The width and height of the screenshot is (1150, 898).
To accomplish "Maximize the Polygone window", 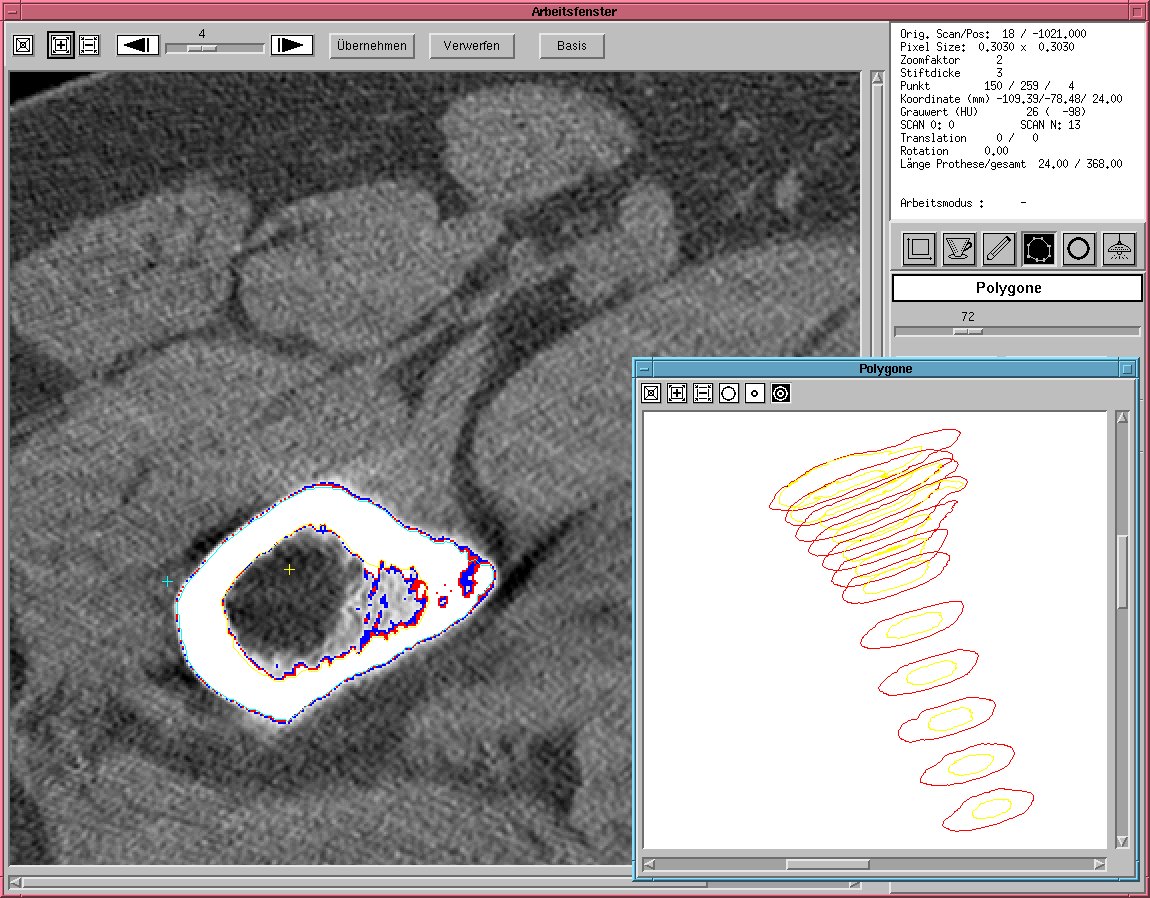I will point(1128,369).
